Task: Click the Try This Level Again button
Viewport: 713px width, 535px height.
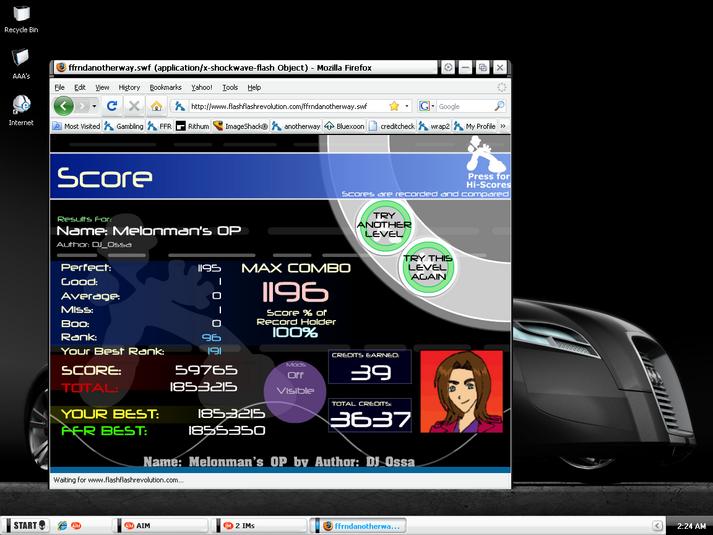Action: pyautogui.click(x=427, y=268)
